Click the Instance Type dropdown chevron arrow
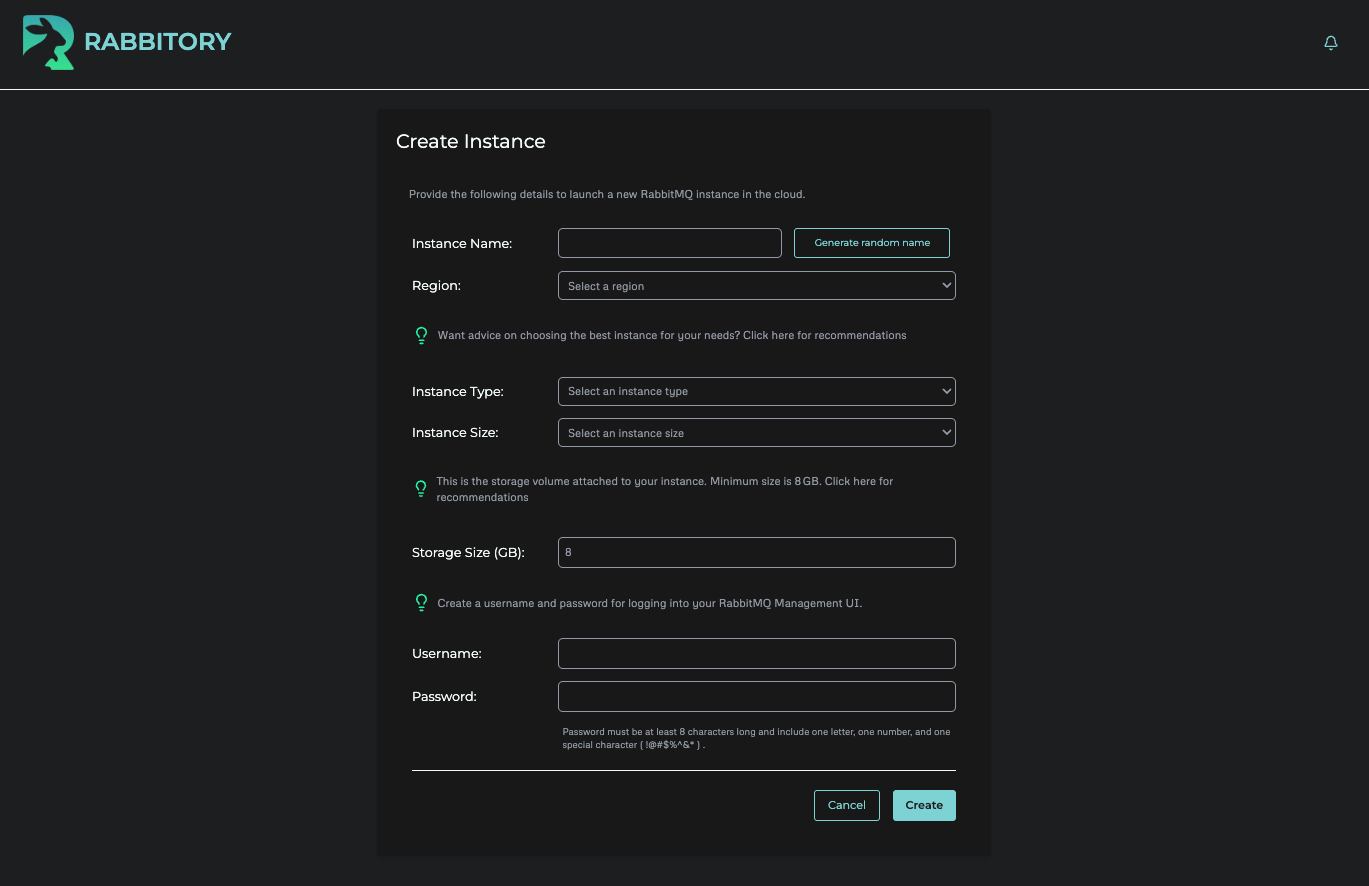Viewport: 1369px width, 886px height. pos(945,391)
